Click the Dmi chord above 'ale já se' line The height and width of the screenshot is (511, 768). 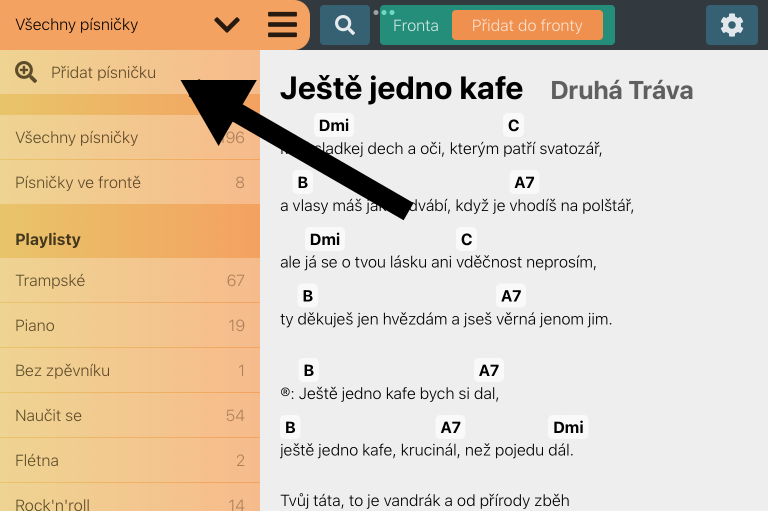click(x=325, y=239)
